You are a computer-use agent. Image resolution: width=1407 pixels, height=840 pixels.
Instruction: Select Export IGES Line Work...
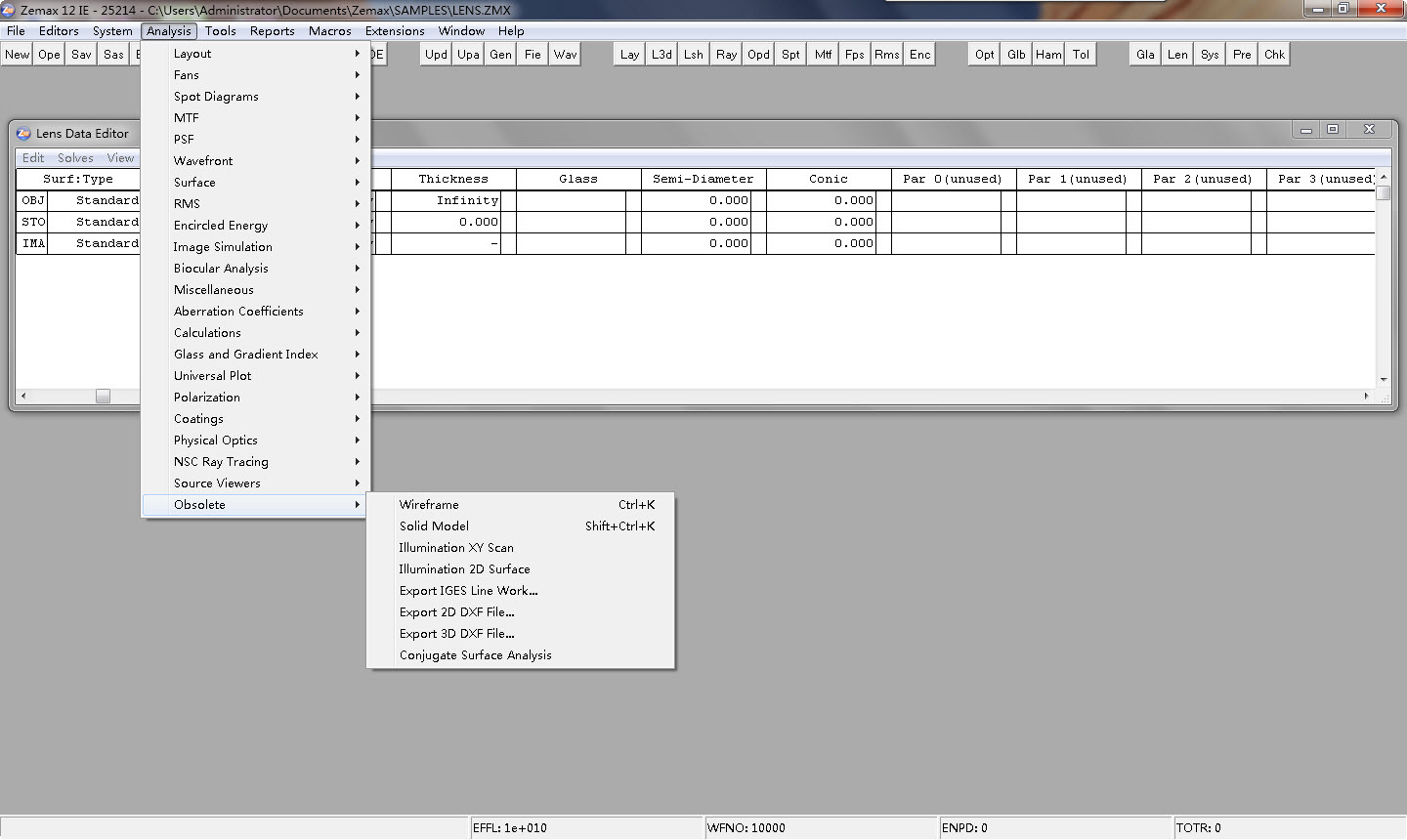tap(521, 591)
